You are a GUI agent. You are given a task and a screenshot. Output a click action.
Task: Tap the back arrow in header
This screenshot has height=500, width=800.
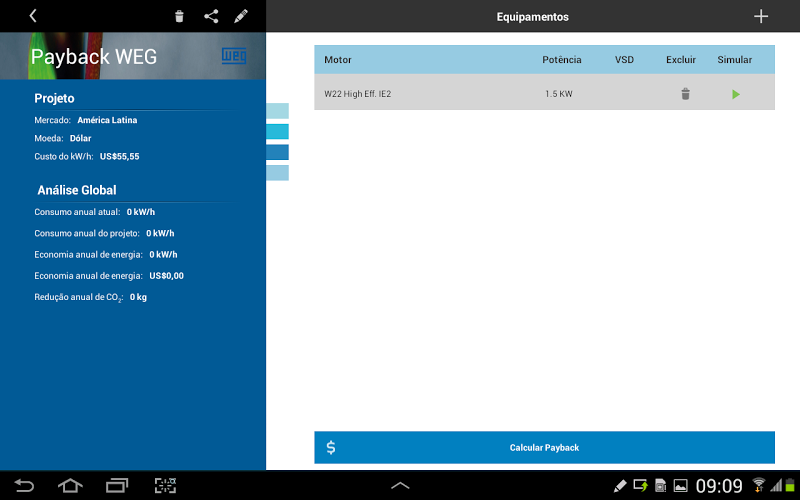[x=33, y=16]
